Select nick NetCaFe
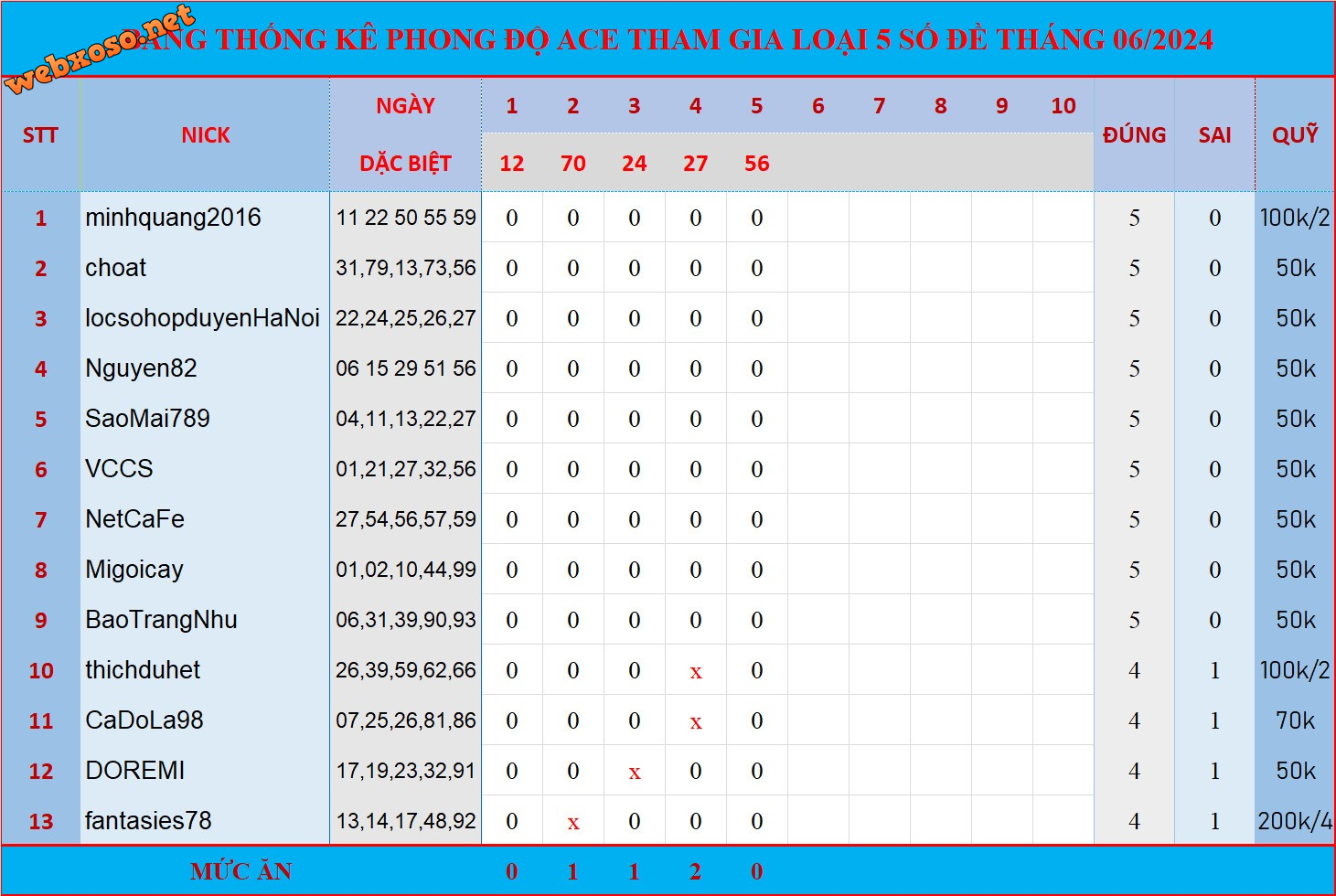 134,519
